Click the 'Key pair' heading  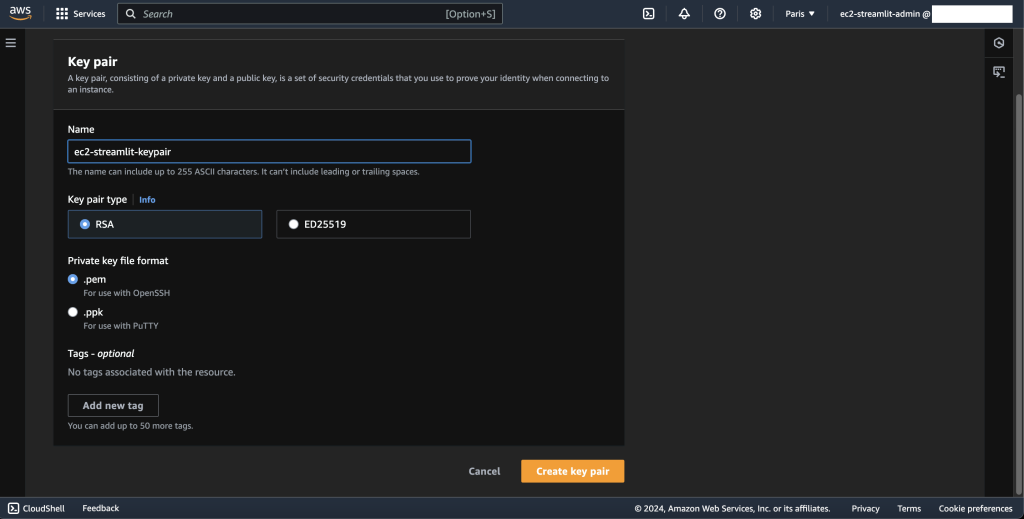(x=93, y=61)
